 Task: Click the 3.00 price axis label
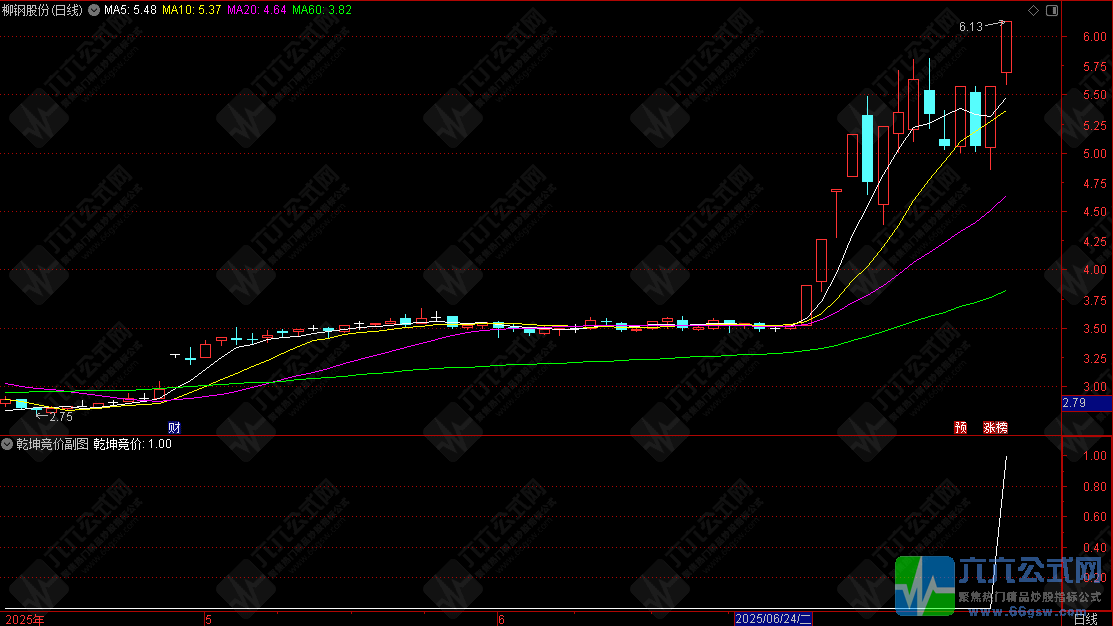coord(1095,388)
